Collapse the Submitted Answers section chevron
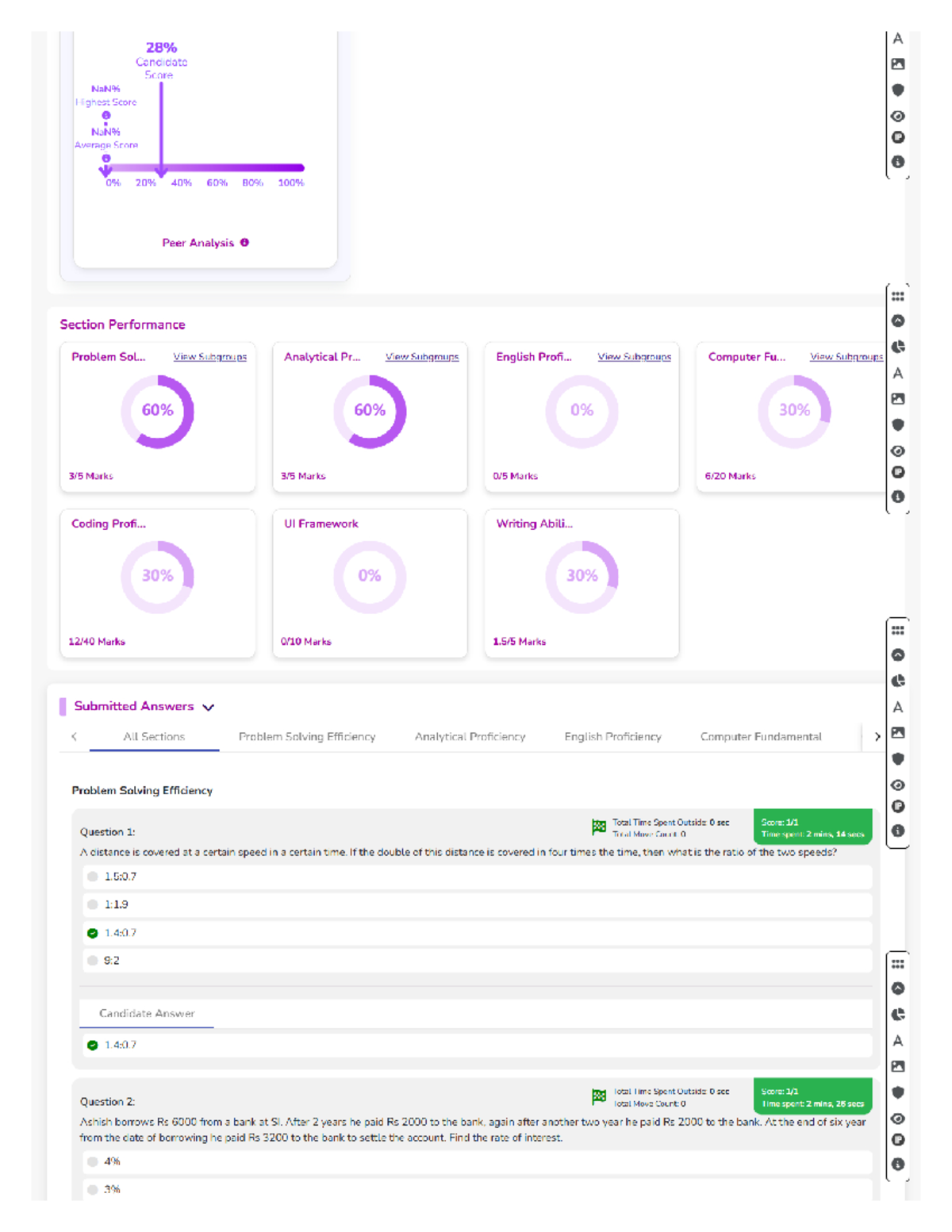Screen dimensions: 952x1232 click(x=209, y=707)
